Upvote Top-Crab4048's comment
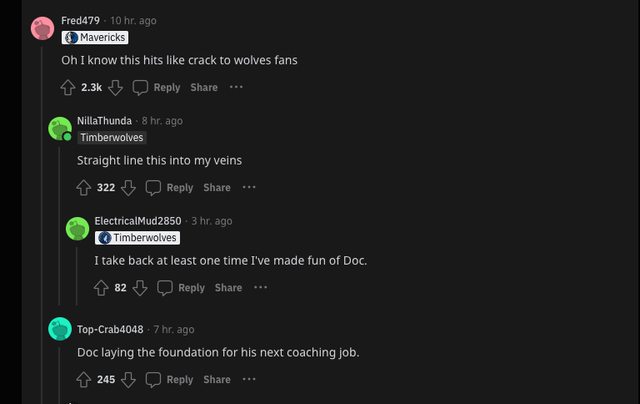The image size is (640, 404). [84, 380]
